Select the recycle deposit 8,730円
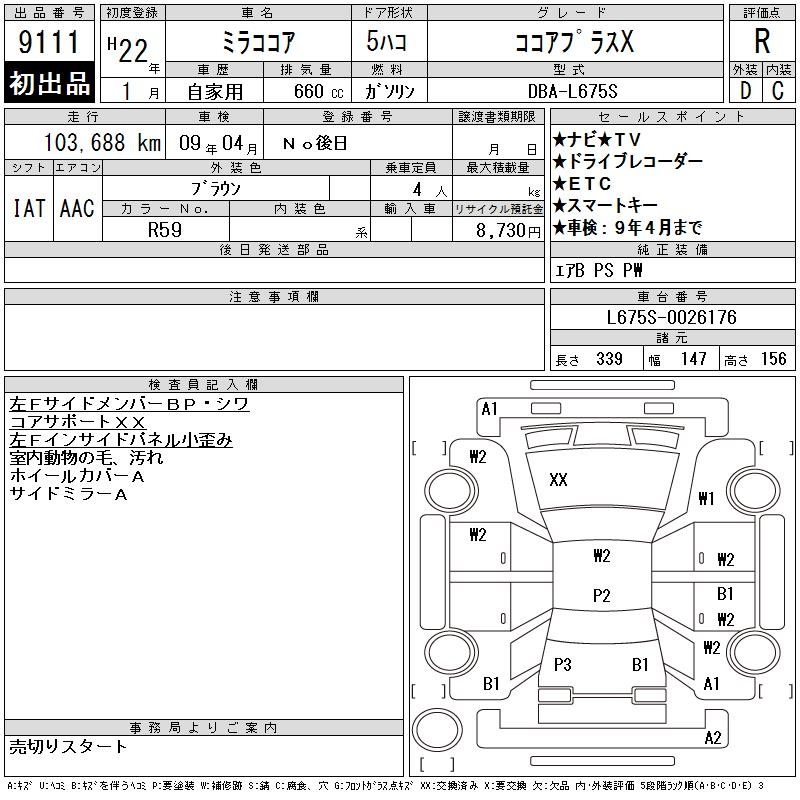 (x=508, y=231)
